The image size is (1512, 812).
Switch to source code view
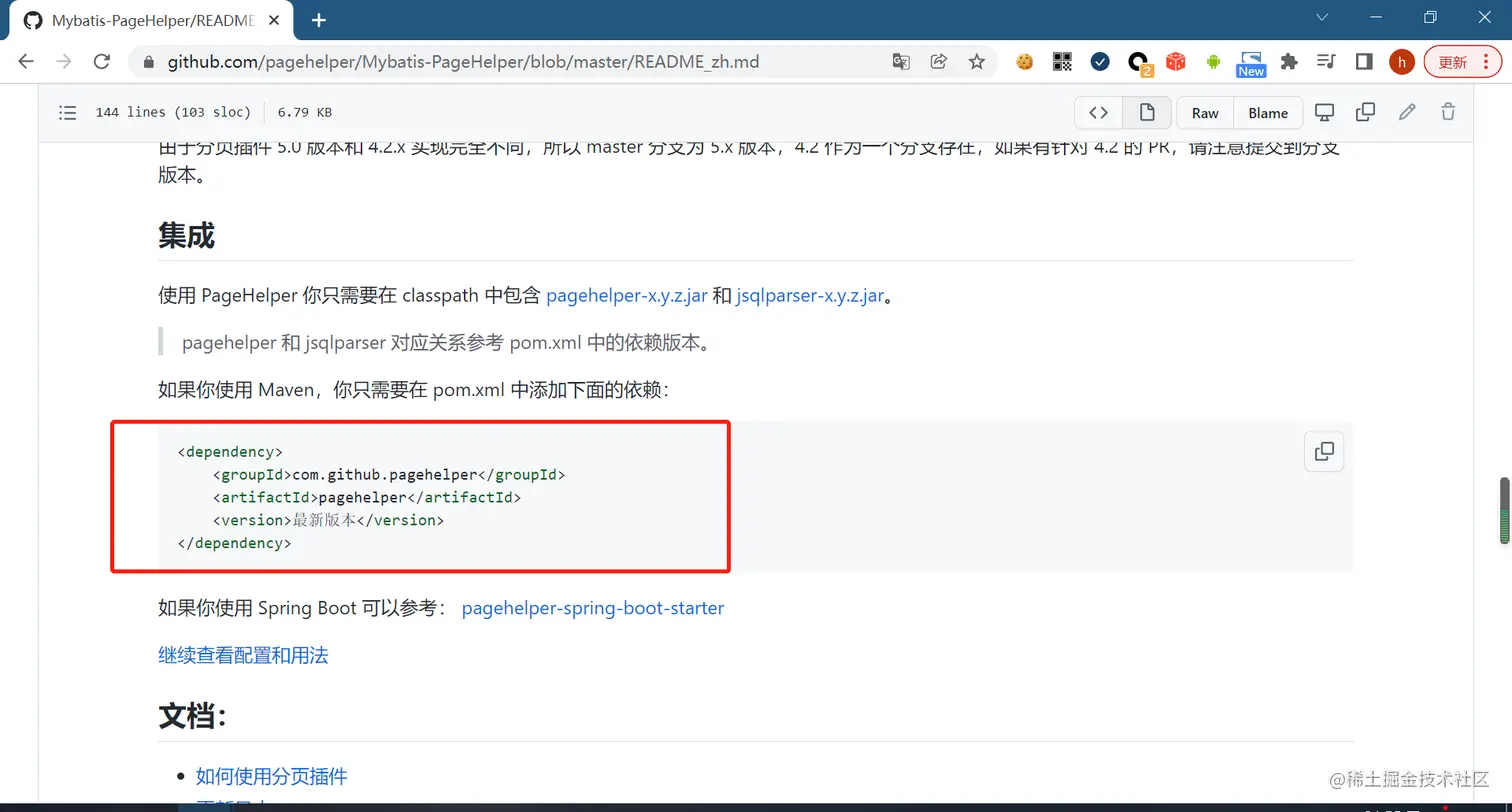pos(1098,113)
